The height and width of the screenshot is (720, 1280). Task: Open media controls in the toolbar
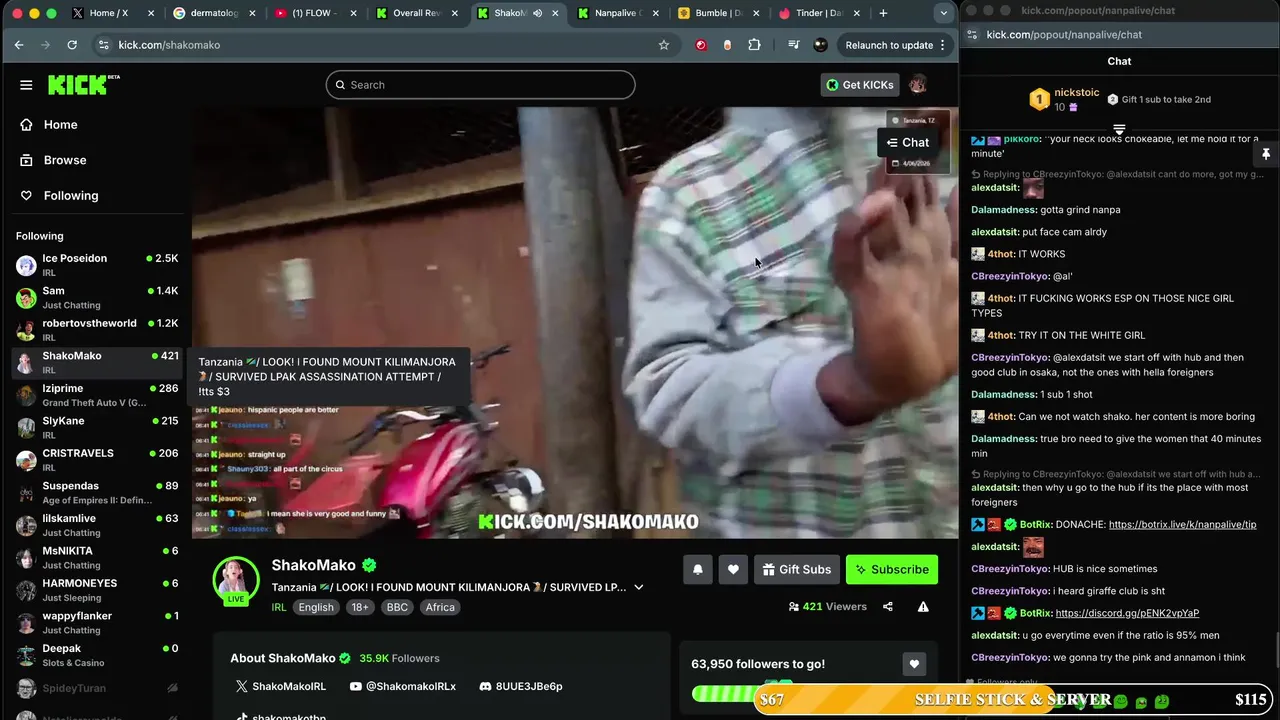click(x=794, y=45)
